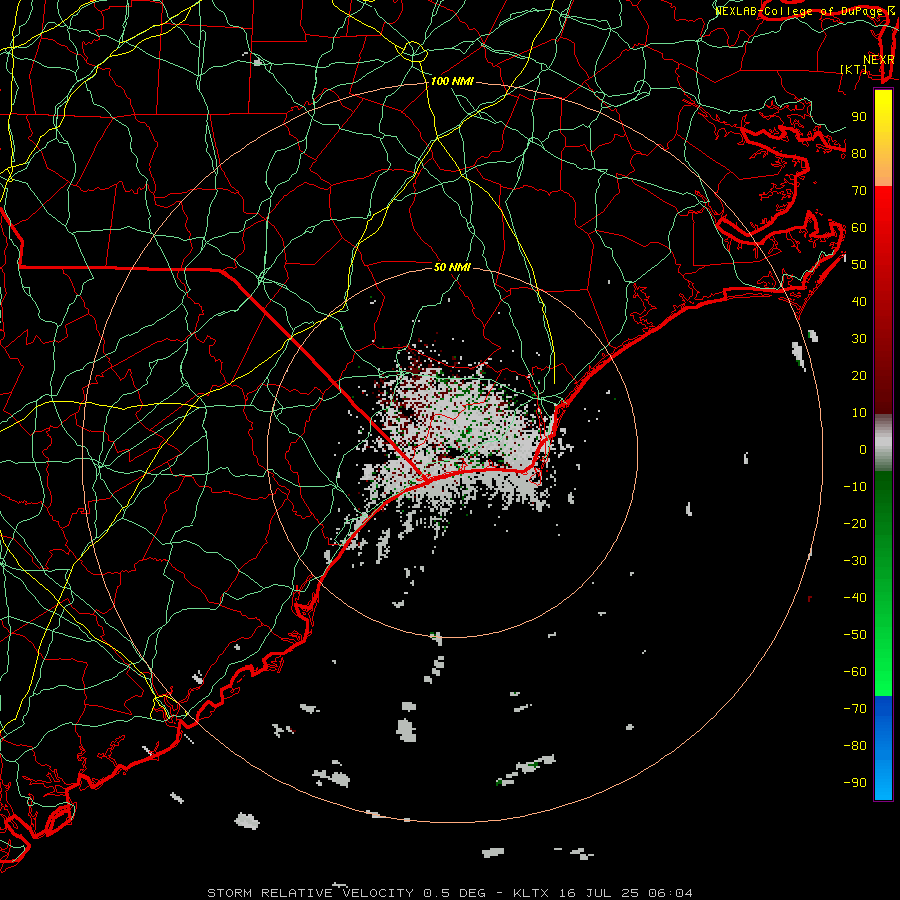
Task: Click the NEXLAB-College of DuPage credit text
Action: pos(805,11)
